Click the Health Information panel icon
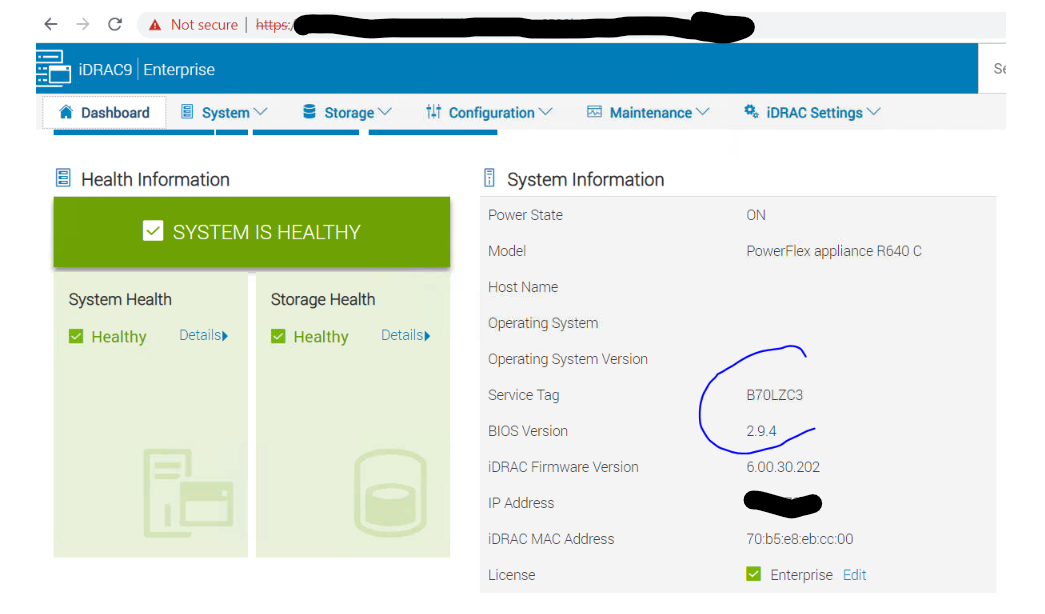Image resolution: width=1045 pixels, height=614 pixels. [65, 178]
